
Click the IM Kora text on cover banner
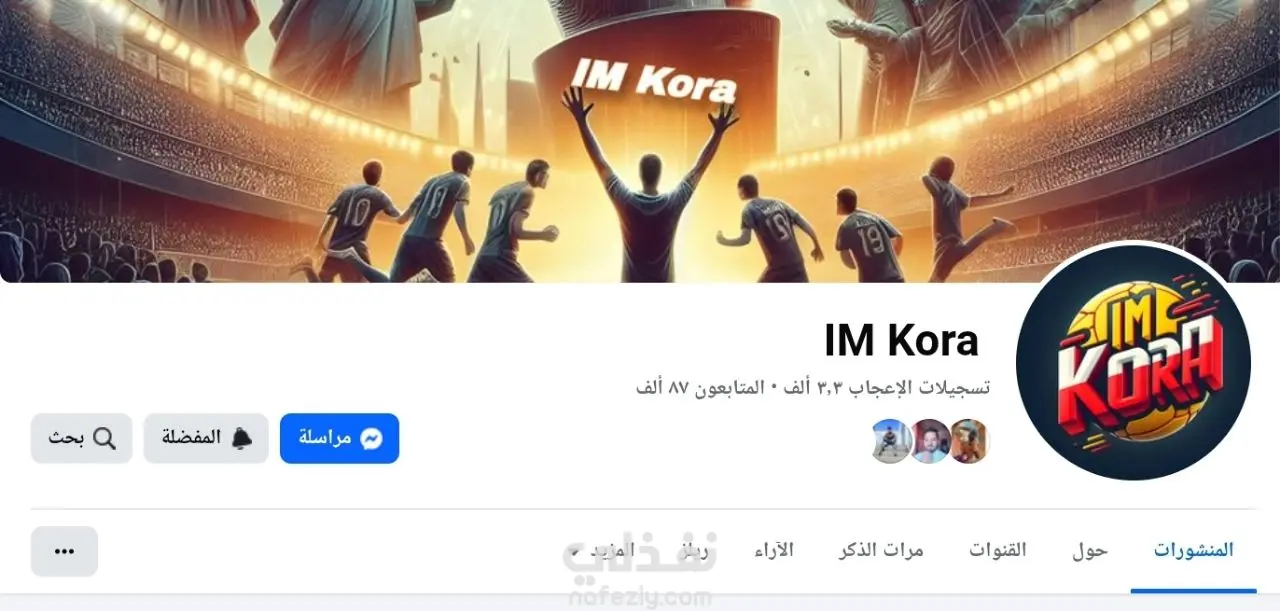point(653,79)
